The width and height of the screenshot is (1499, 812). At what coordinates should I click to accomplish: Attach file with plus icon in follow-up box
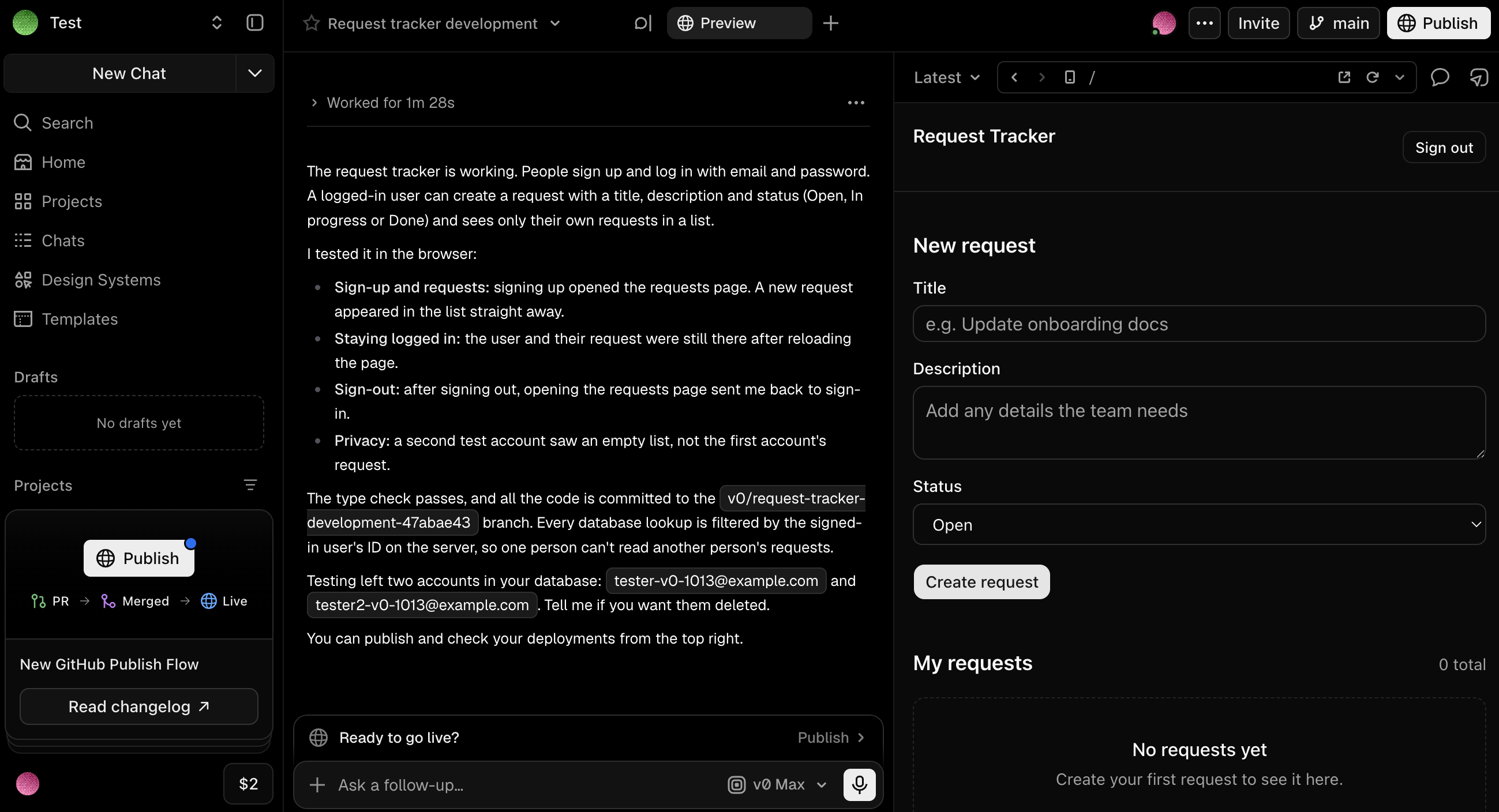(x=317, y=785)
